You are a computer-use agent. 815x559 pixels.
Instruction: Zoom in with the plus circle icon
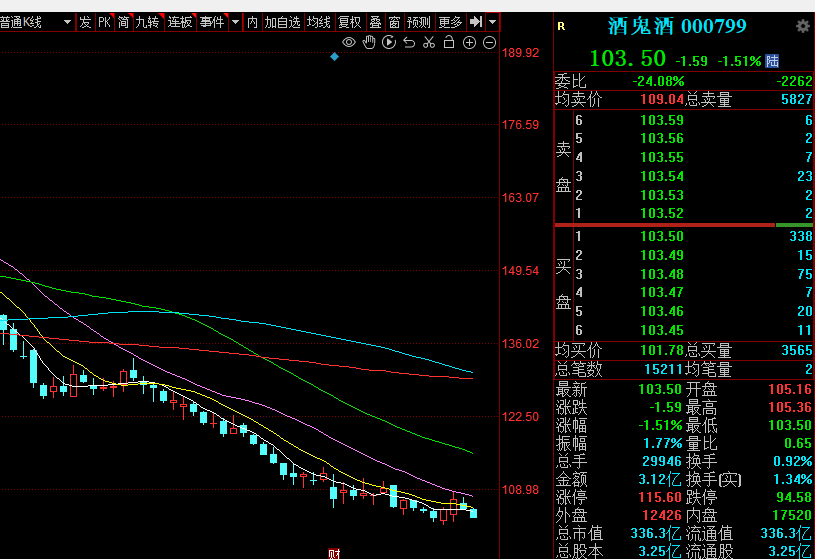469,43
